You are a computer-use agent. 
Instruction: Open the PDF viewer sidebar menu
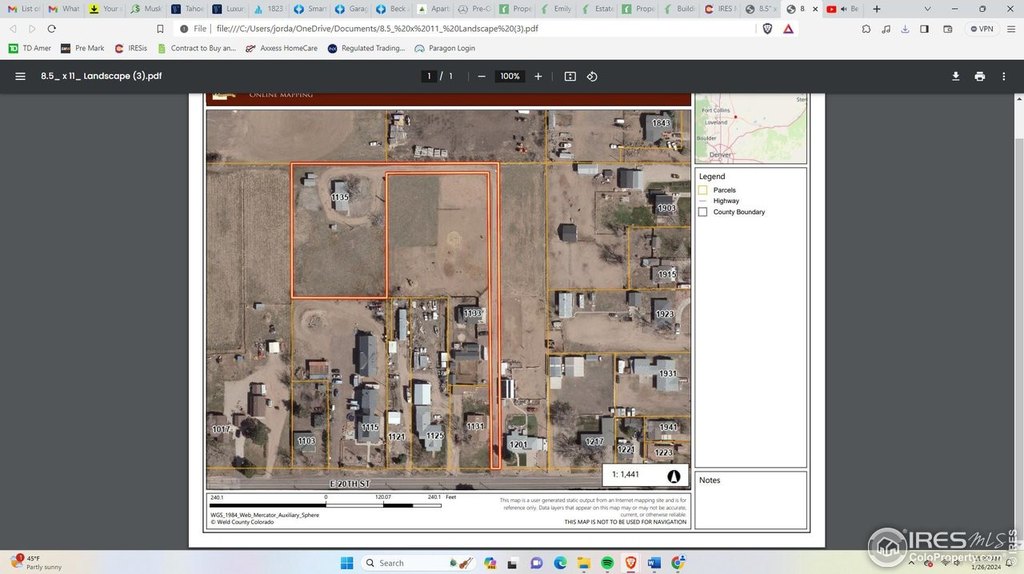(20, 76)
